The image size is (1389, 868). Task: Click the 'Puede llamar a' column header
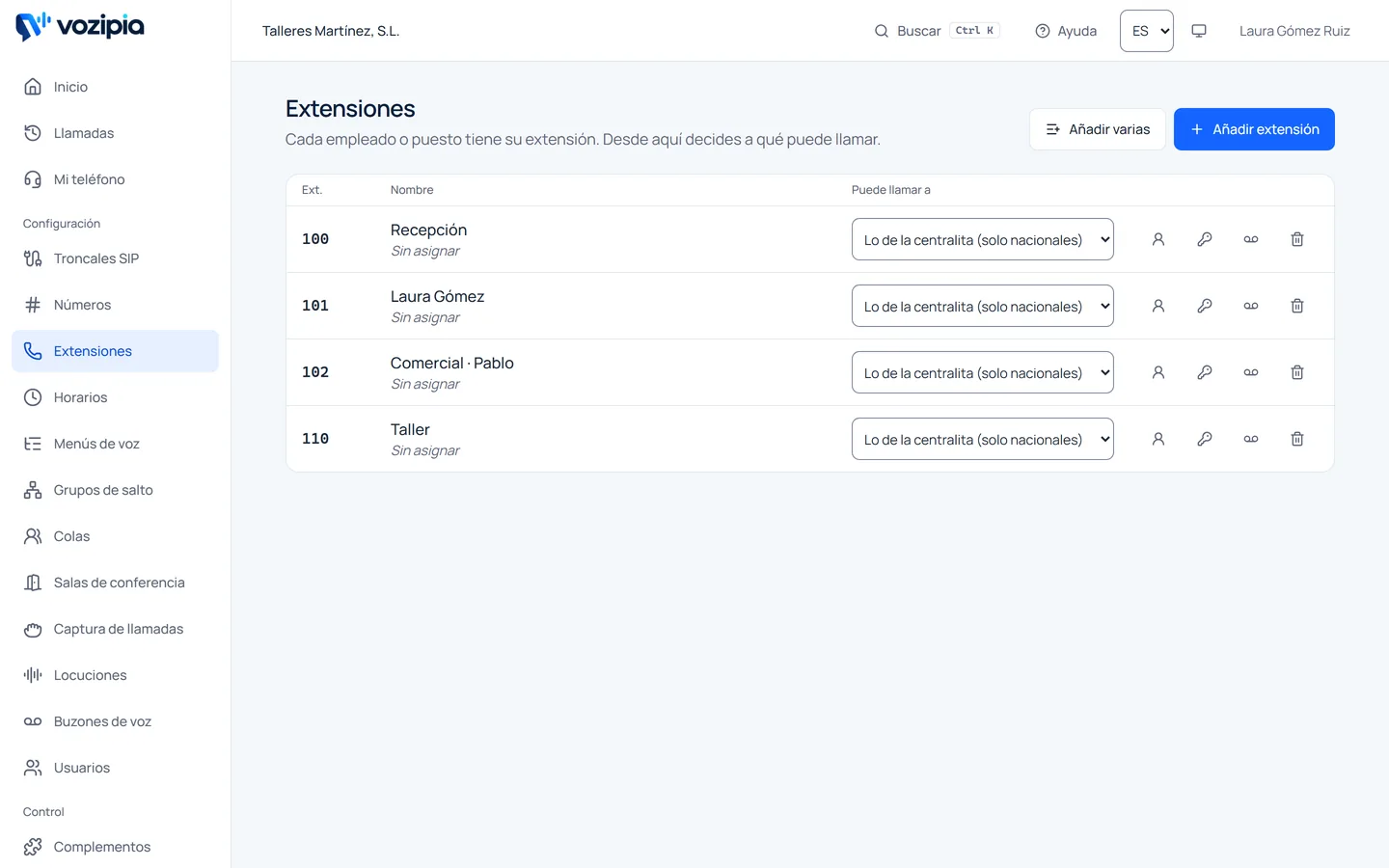point(890,190)
